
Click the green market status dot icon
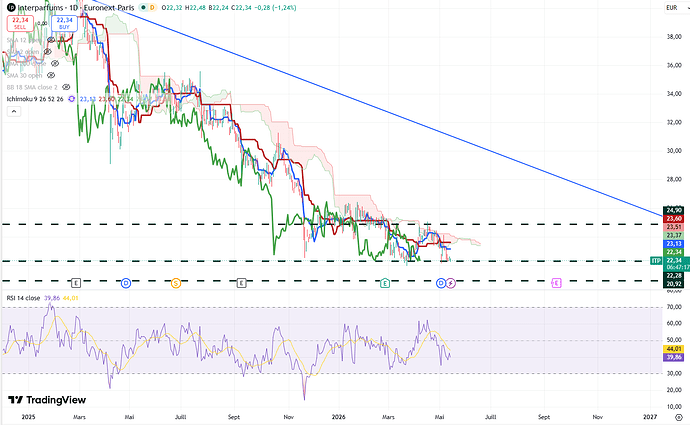pos(143,7)
